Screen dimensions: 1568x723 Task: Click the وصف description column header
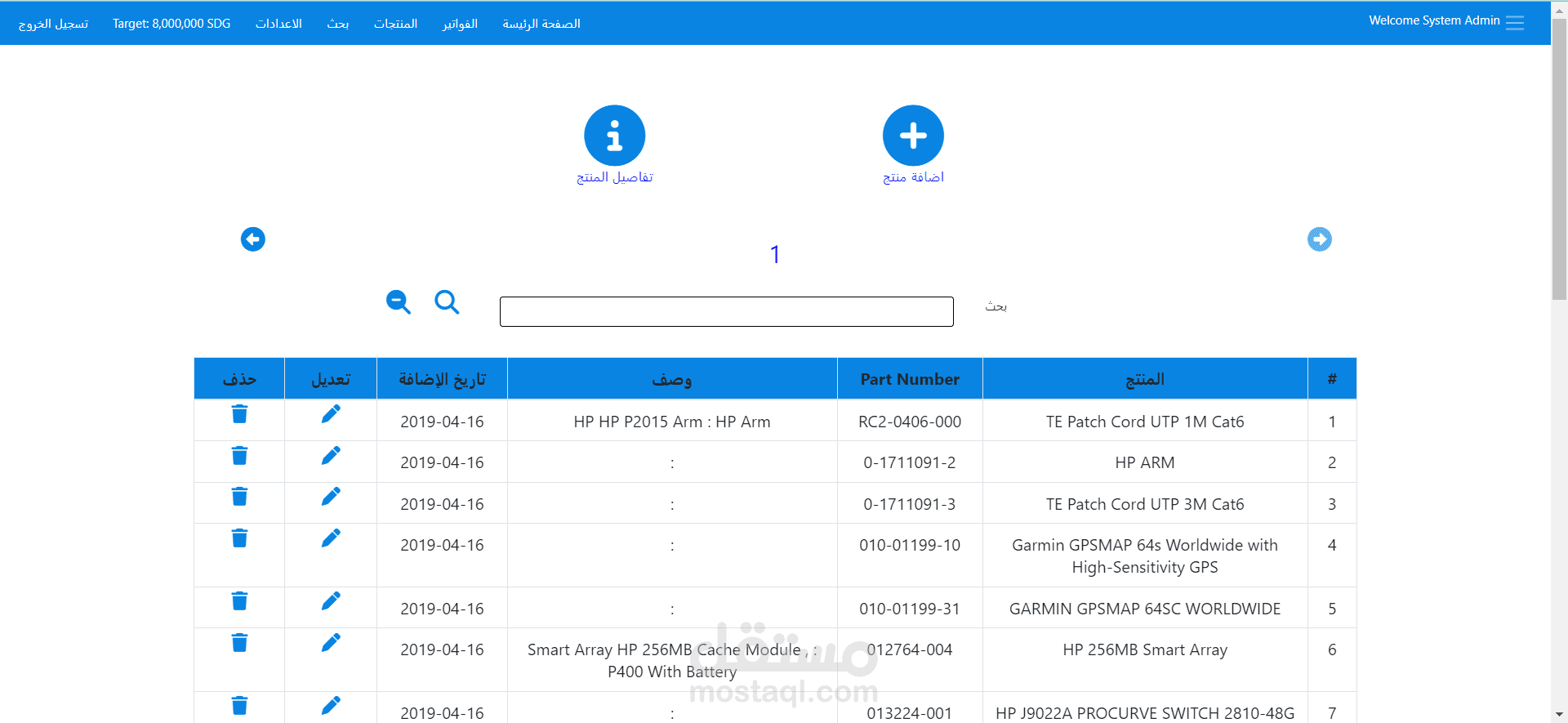672,379
